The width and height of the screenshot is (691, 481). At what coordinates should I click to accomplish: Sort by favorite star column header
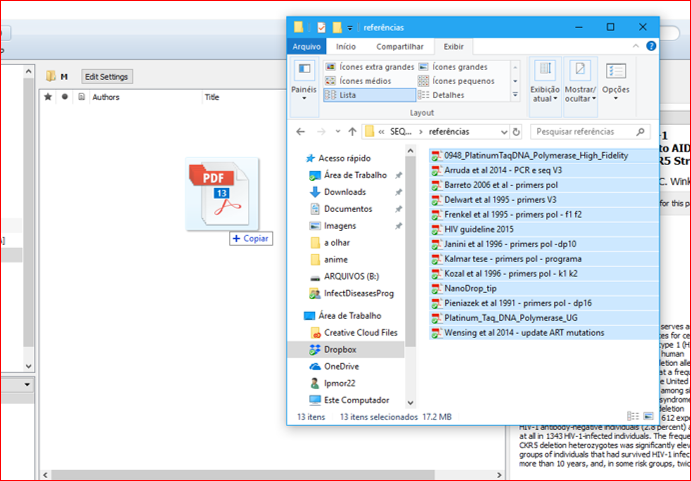pyautogui.click(x=48, y=97)
